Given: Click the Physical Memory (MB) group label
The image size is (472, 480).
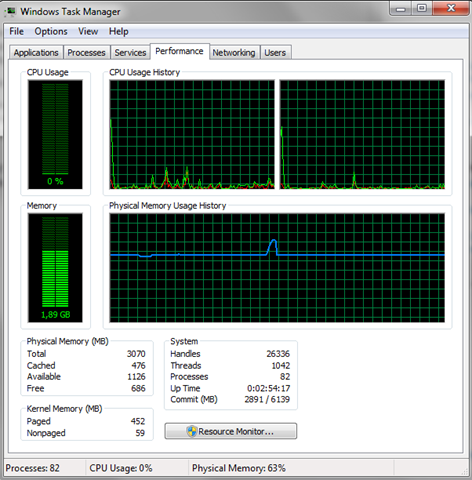Looking at the screenshot, I should [68, 341].
